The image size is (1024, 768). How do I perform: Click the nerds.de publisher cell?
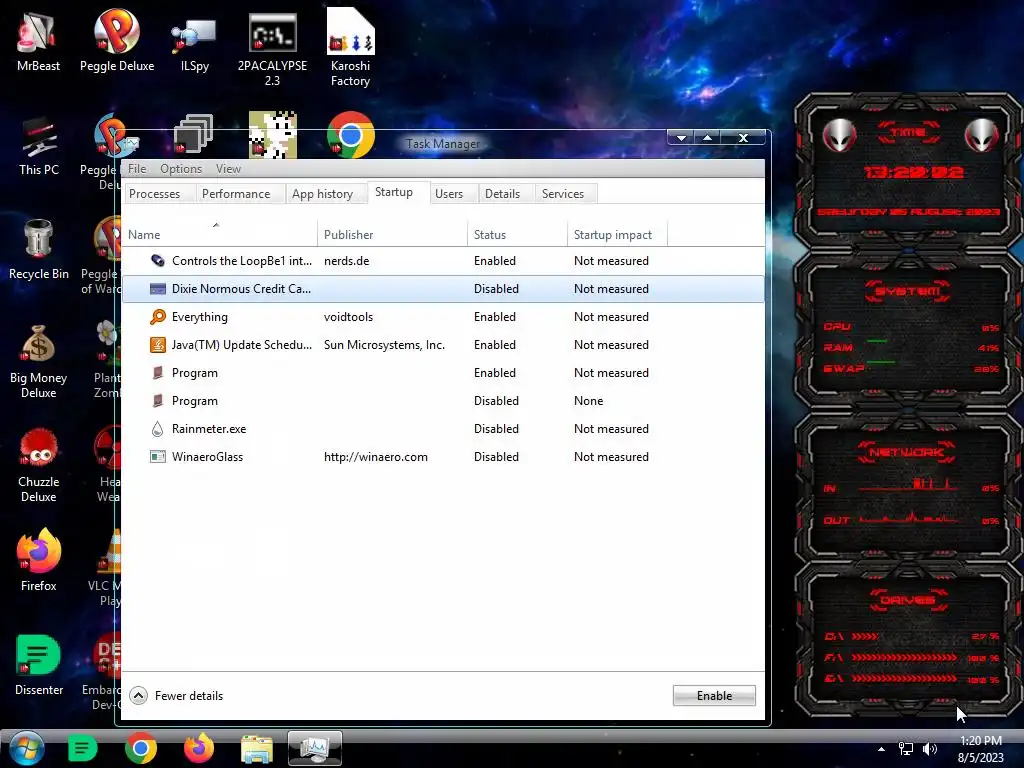pos(347,261)
